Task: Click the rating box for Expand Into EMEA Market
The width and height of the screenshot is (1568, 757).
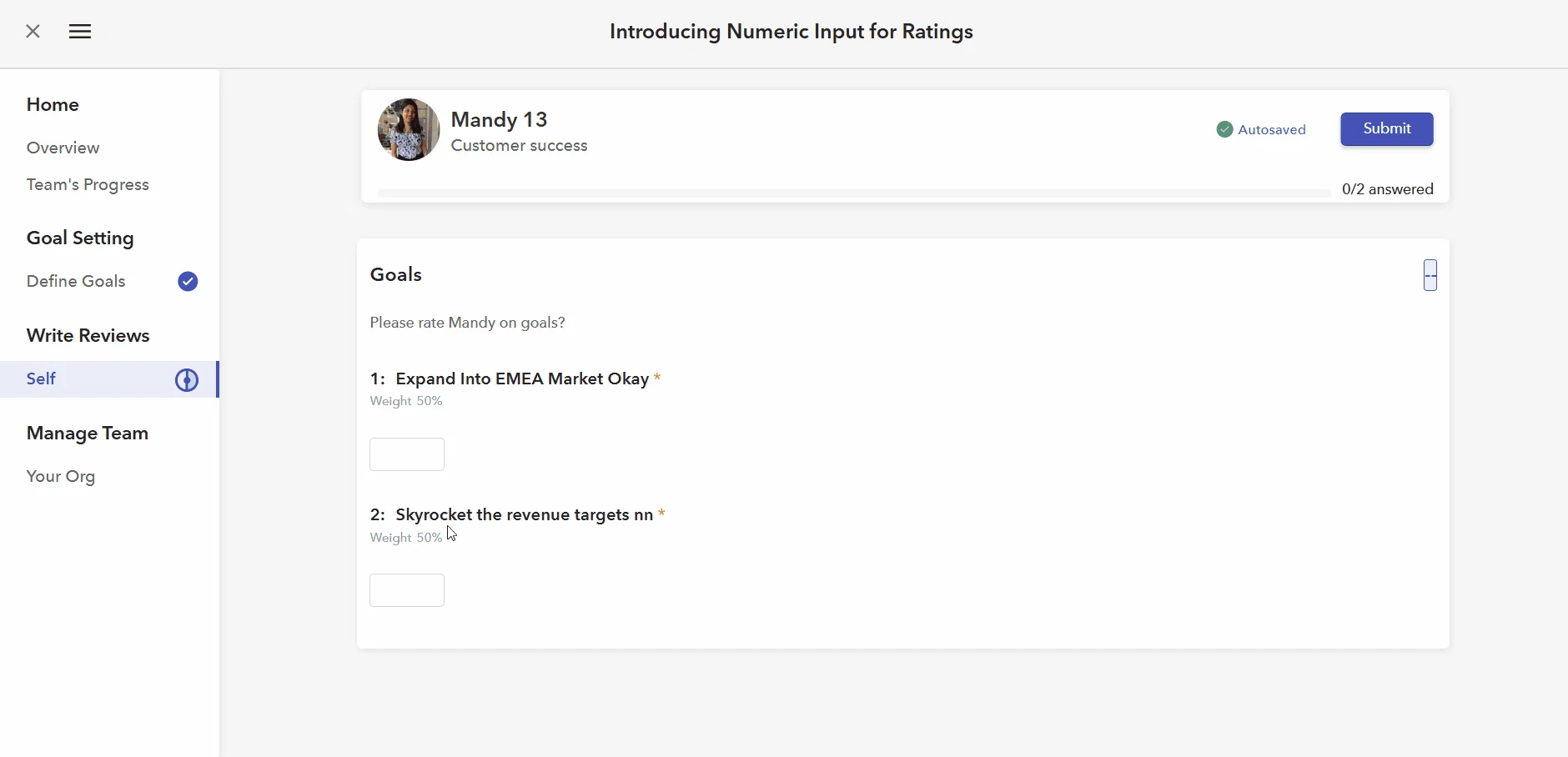Action: coord(407,454)
